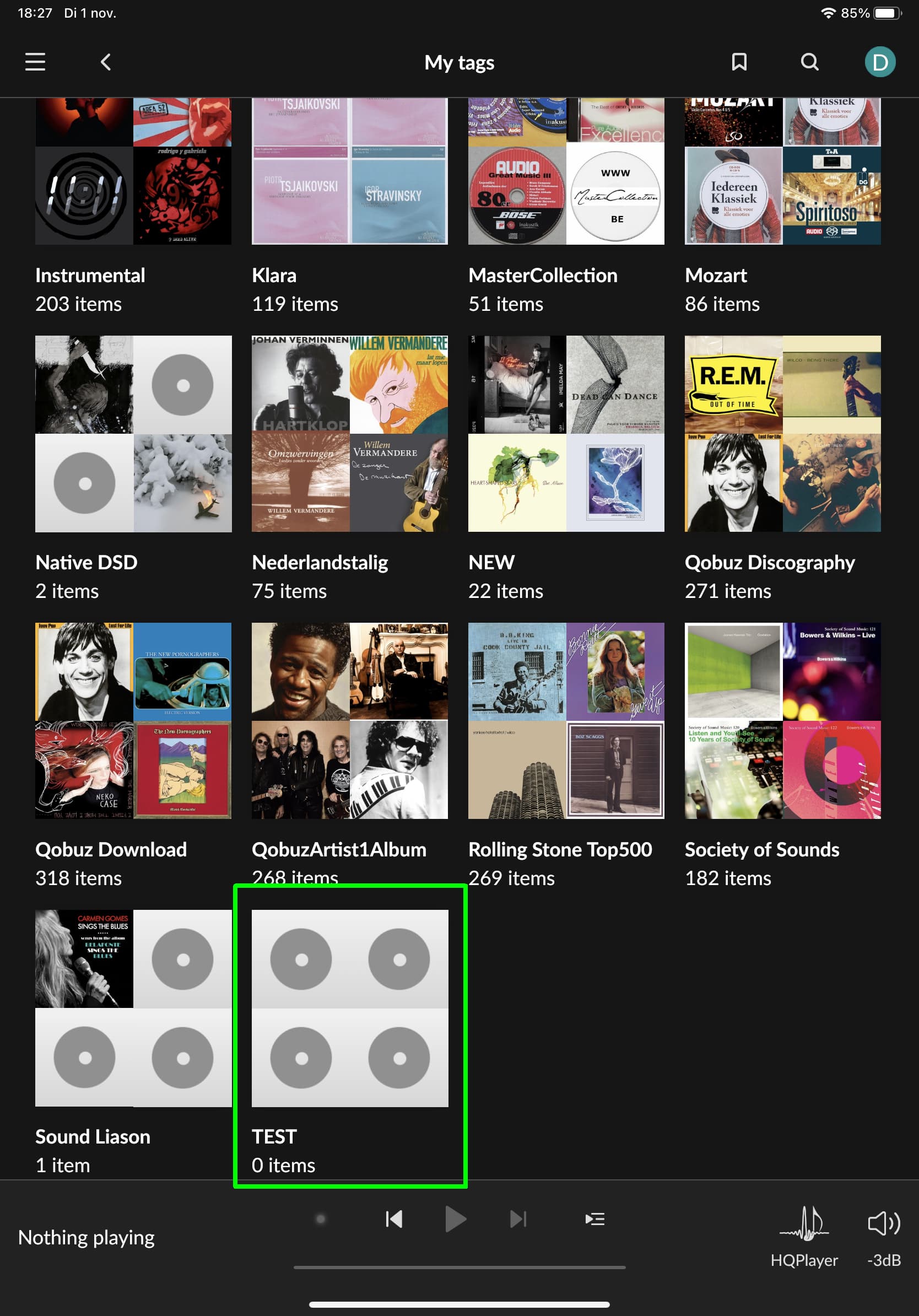Open the profile avatar labeled D

click(879, 62)
